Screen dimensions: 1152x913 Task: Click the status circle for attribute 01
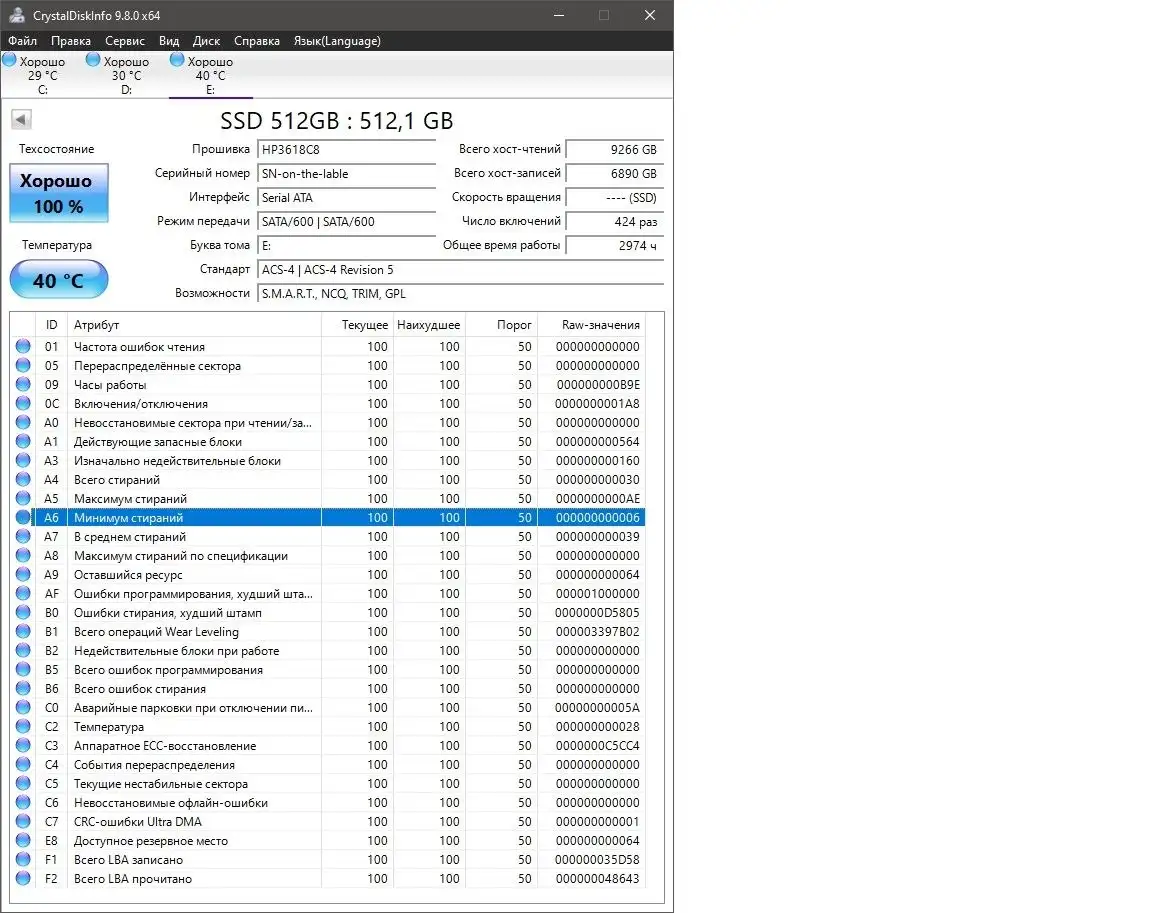click(x=23, y=347)
